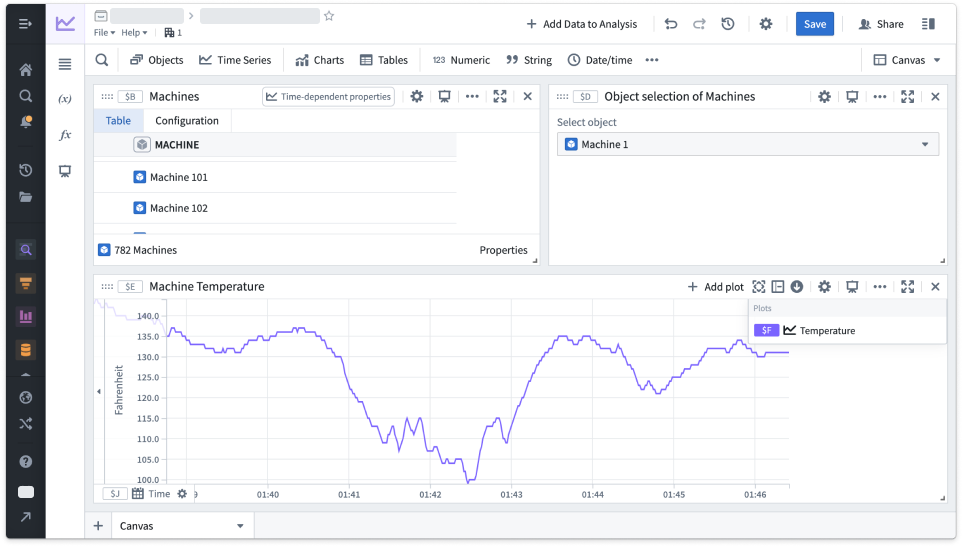Screen dimensions: 962x547
Task: Open the Charts toolbar menu
Action: pyautogui.click(x=320, y=60)
